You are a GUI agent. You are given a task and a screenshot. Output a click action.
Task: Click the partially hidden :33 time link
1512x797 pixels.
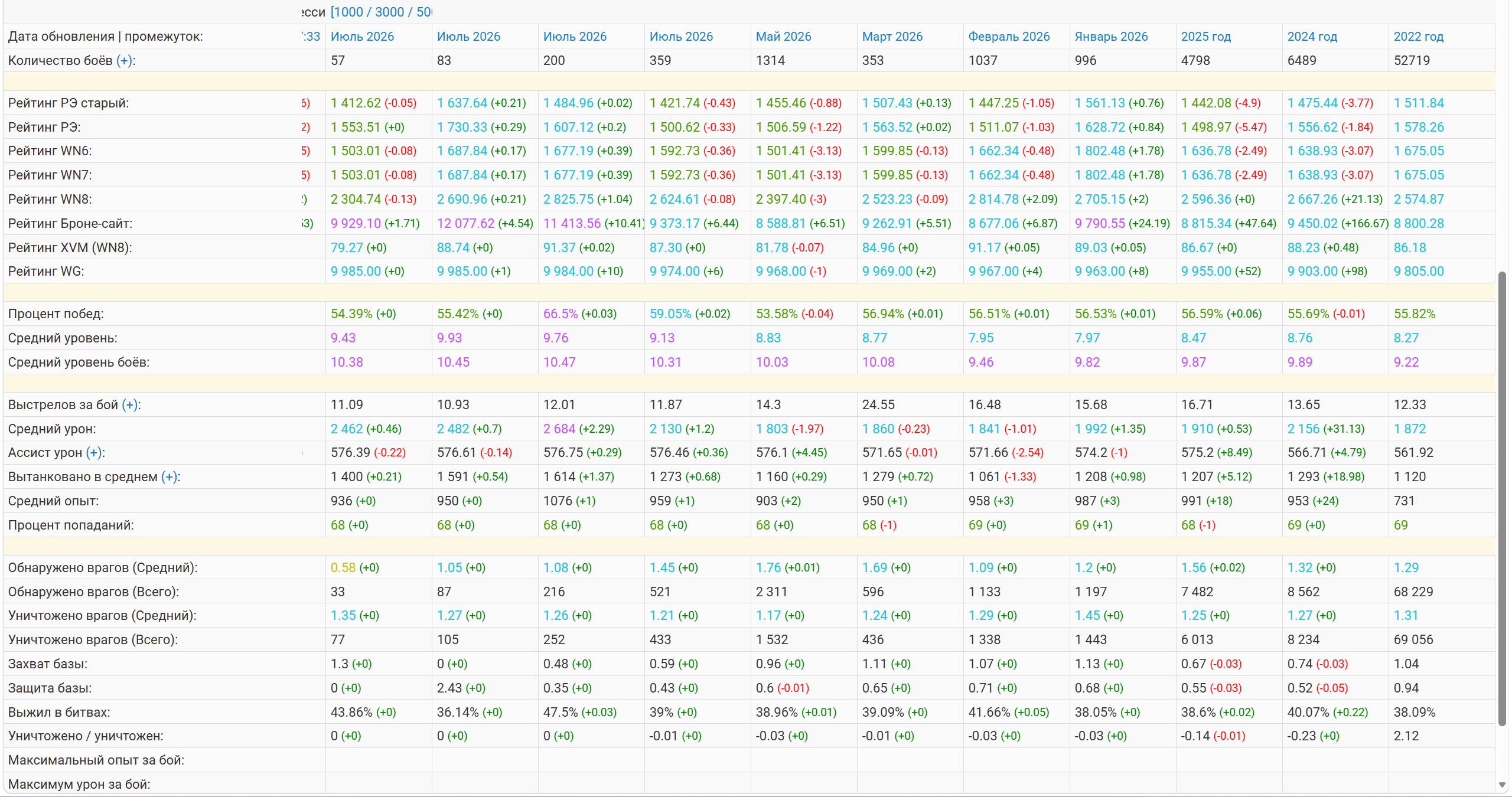[x=311, y=36]
